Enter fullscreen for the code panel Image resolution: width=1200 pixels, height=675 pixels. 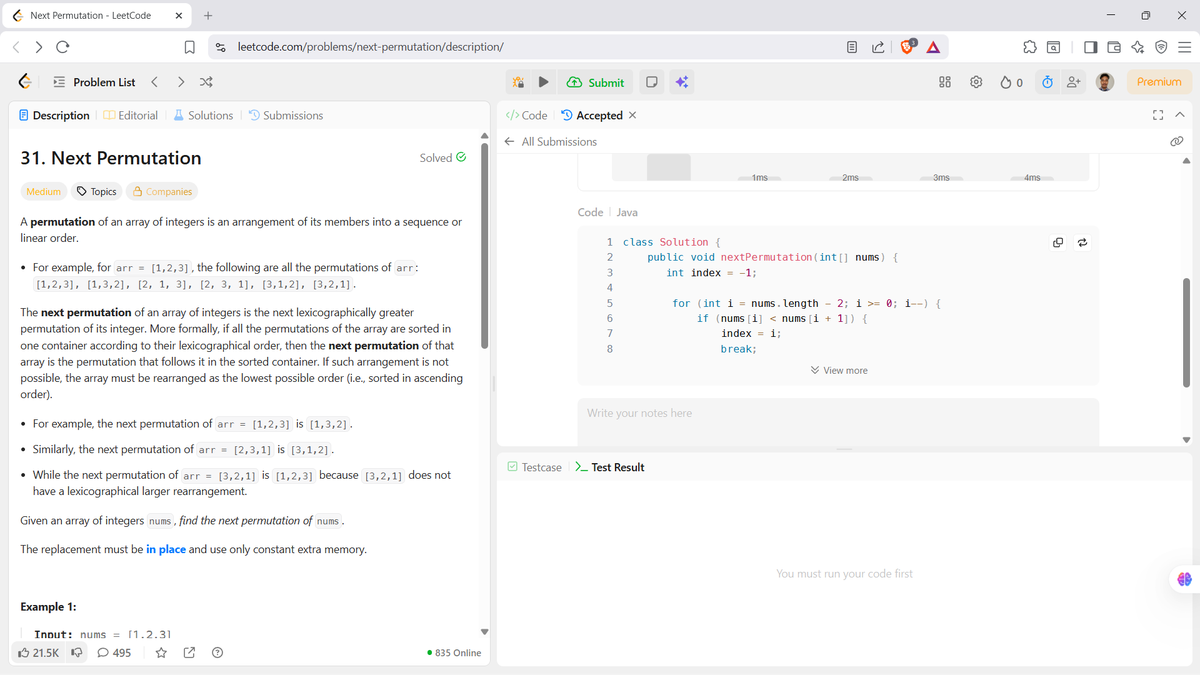pos(1159,116)
